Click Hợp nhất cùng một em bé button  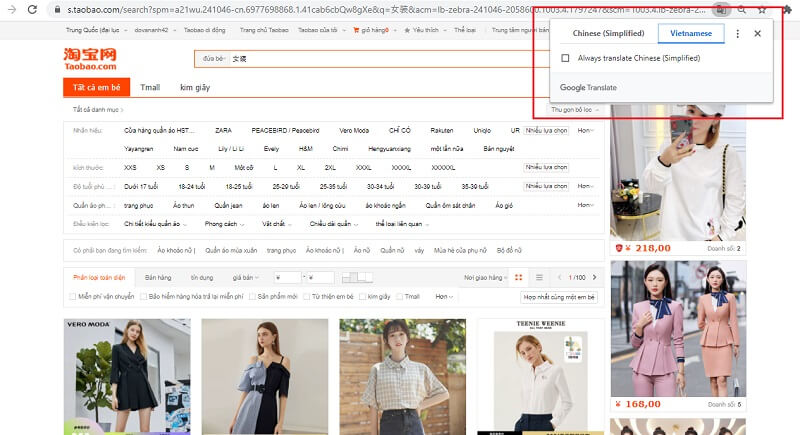pyautogui.click(x=559, y=297)
